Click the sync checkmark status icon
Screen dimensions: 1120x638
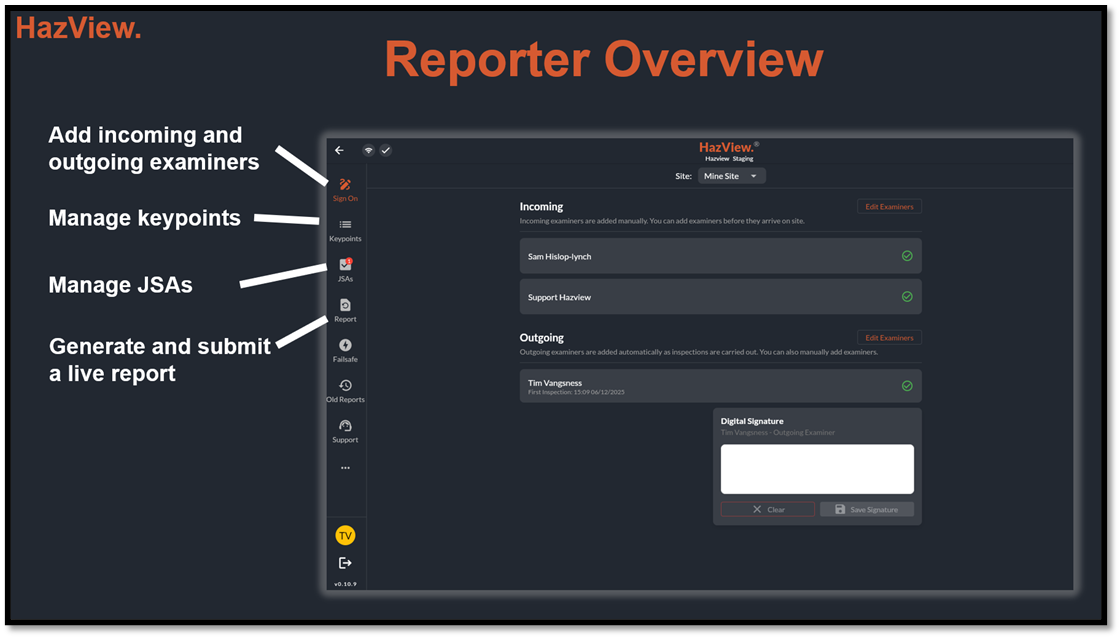click(385, 150)
